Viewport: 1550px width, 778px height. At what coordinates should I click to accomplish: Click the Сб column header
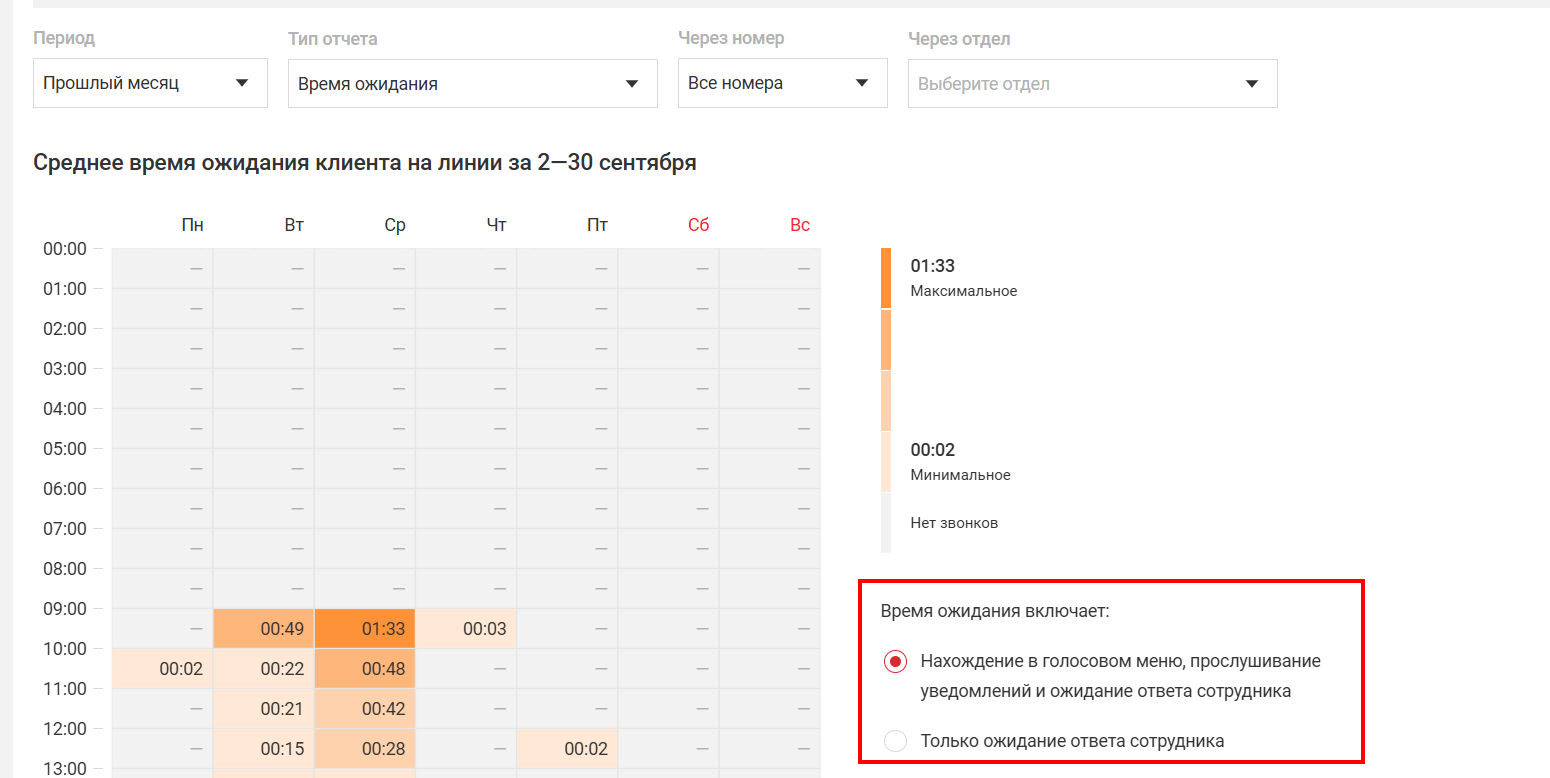[698, 225]
